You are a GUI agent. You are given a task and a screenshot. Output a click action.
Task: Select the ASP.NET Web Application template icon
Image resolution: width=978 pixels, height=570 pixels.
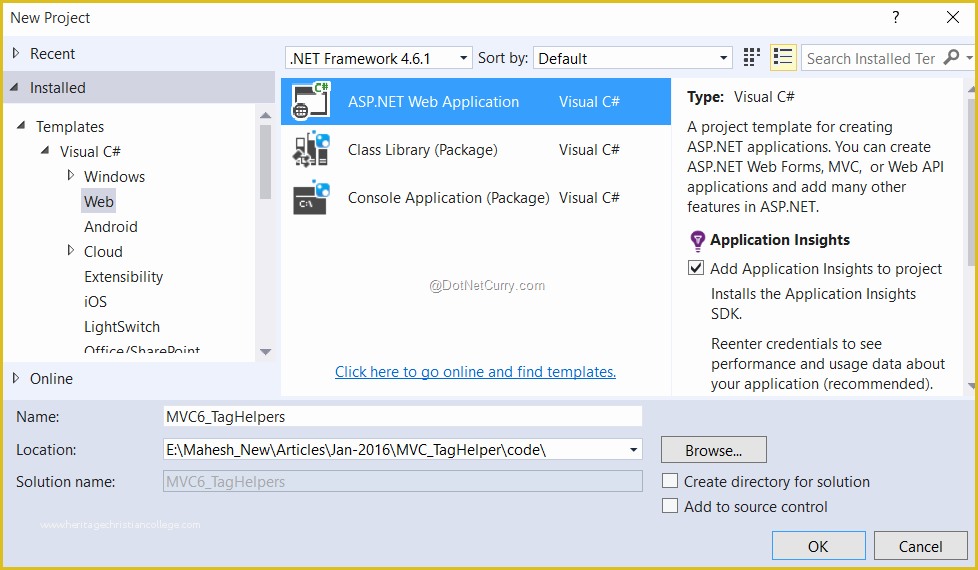click(x=311, y=101)
